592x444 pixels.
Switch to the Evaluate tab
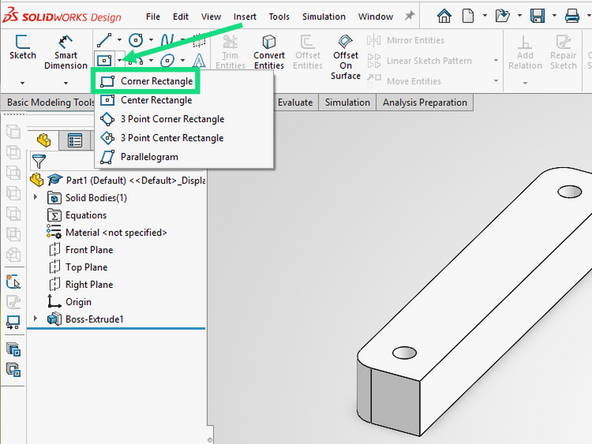click(295, 102)
